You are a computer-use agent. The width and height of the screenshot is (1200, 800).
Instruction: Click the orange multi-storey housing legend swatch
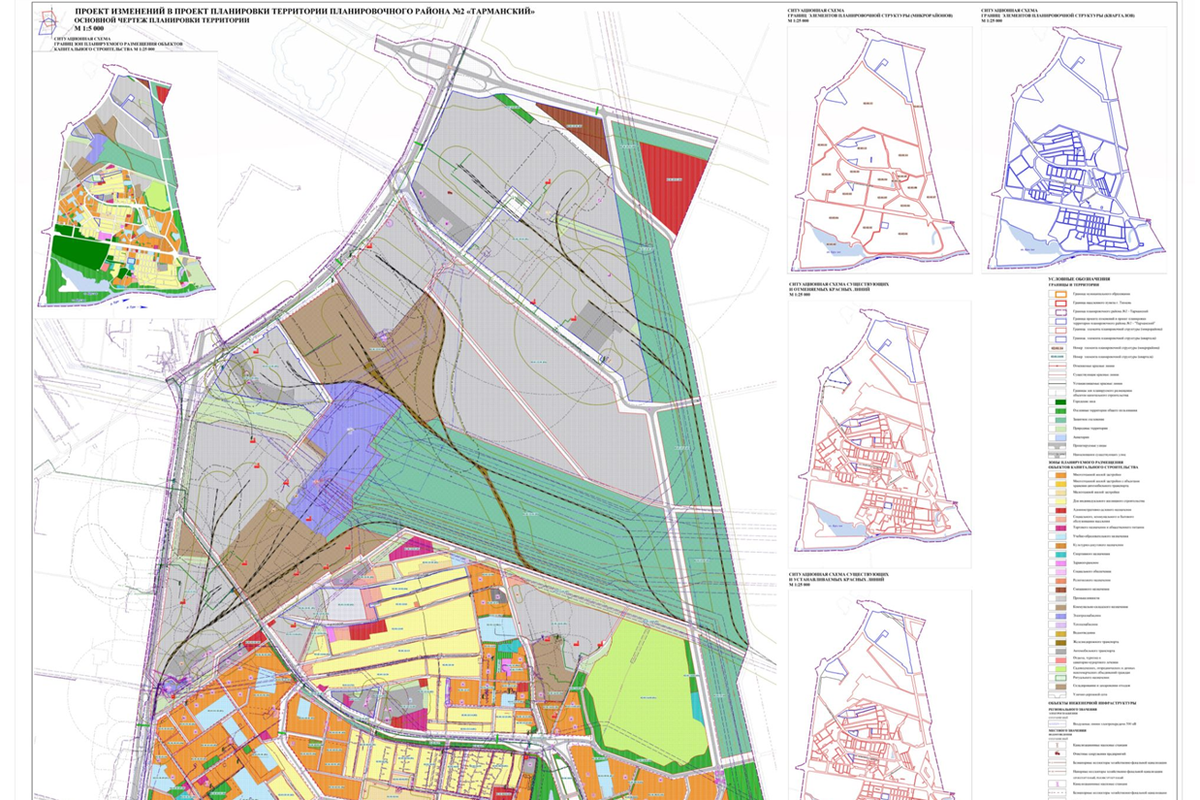click(1061, 474)
